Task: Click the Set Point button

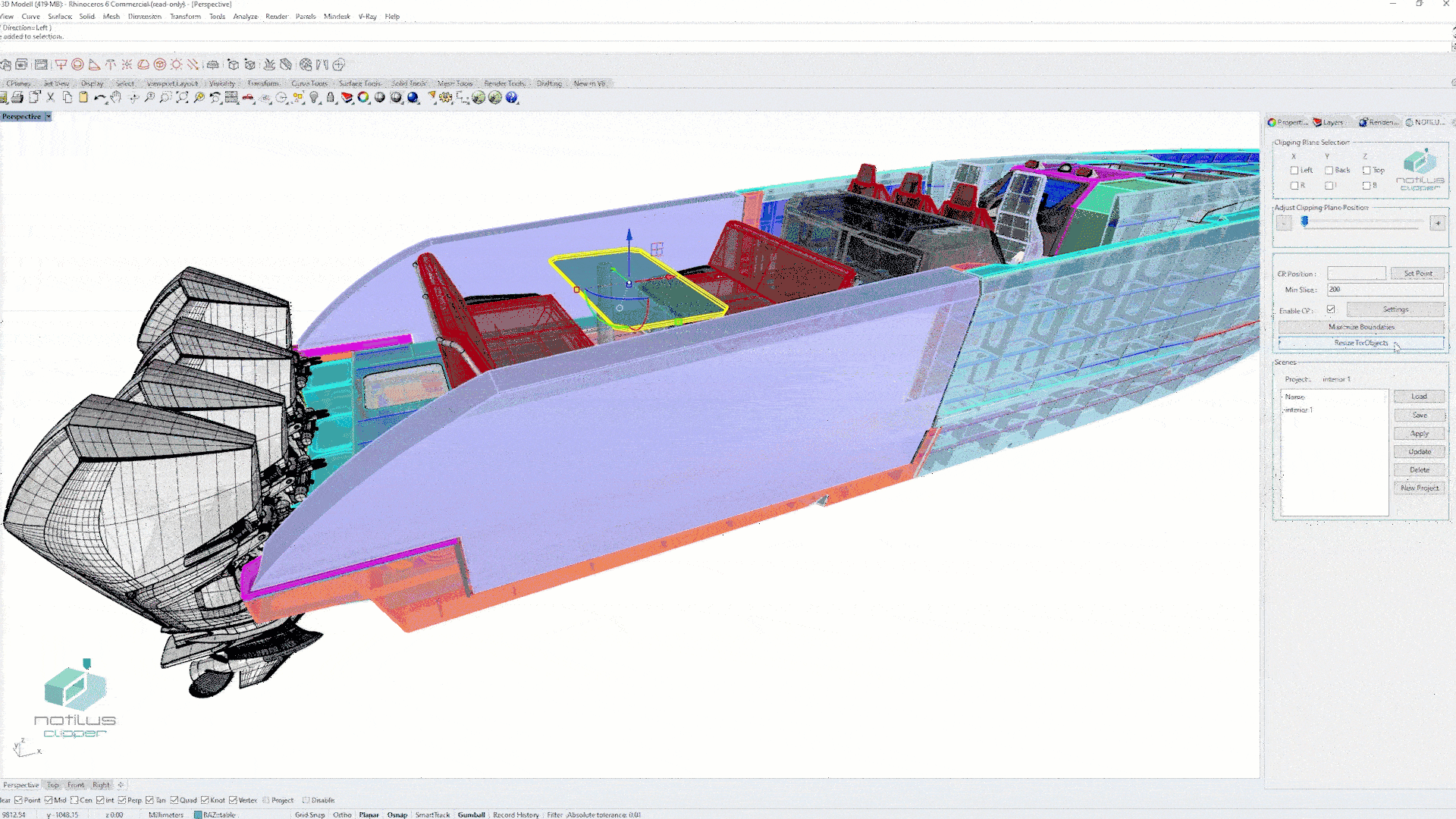Action: pyautogui.click(x=1417, y=273)
